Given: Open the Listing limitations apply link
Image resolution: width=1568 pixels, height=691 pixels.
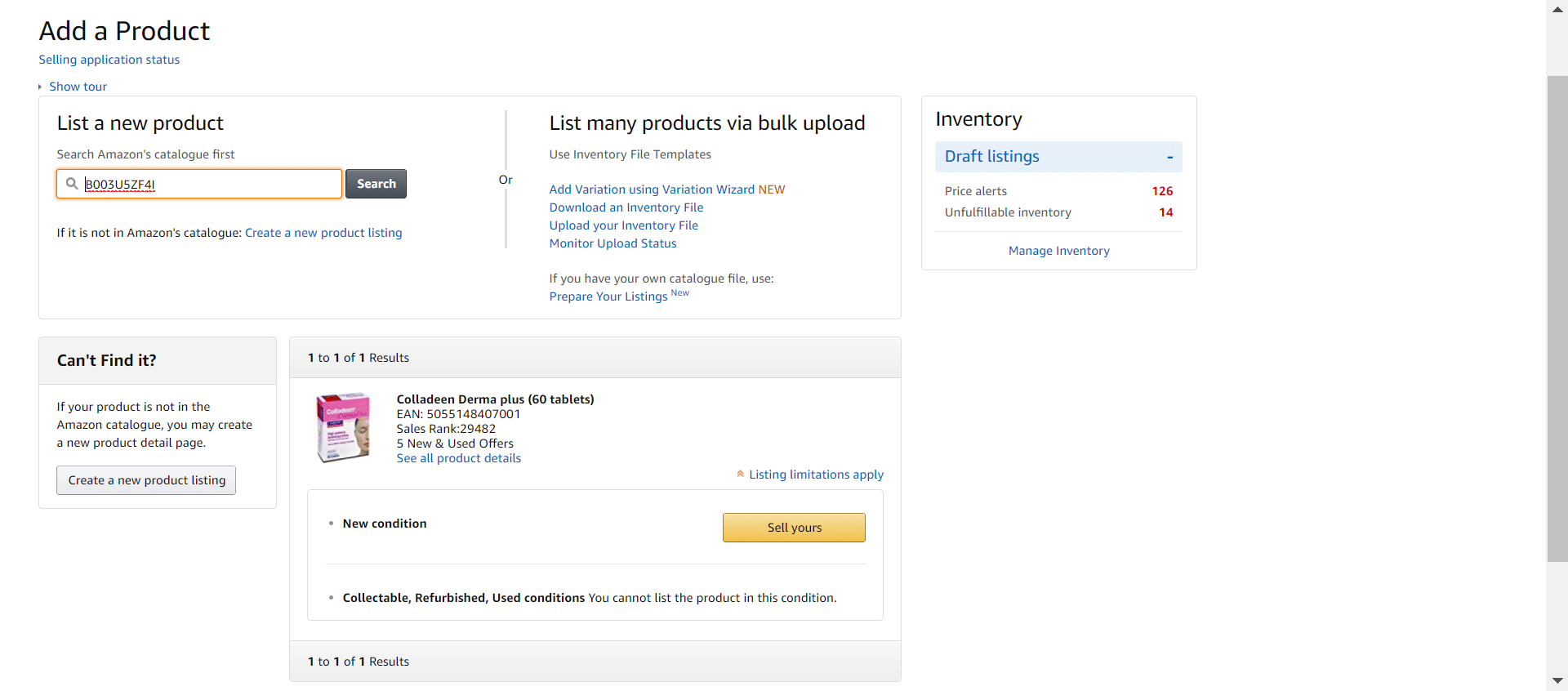Looking at the screenshot, I should tap(817, 475).
